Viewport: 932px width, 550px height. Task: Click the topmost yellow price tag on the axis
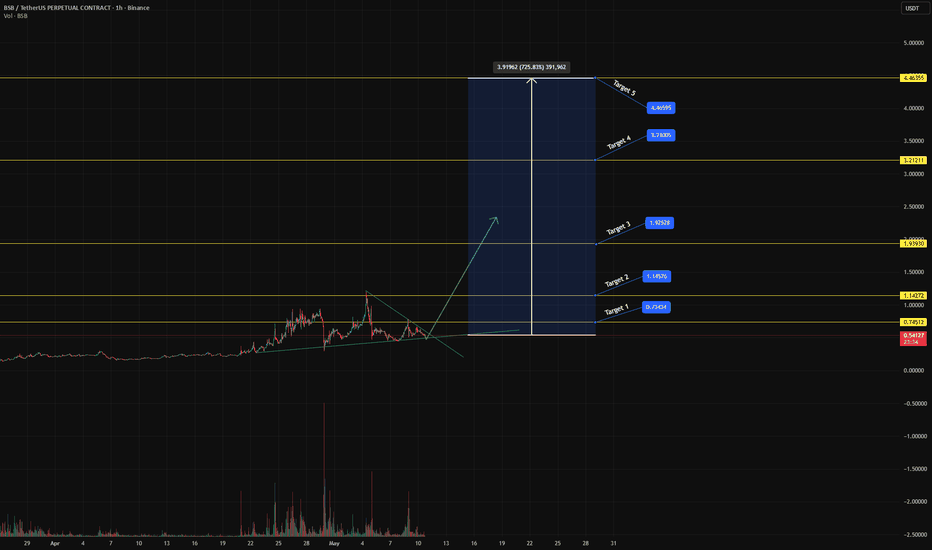point(913,78)
